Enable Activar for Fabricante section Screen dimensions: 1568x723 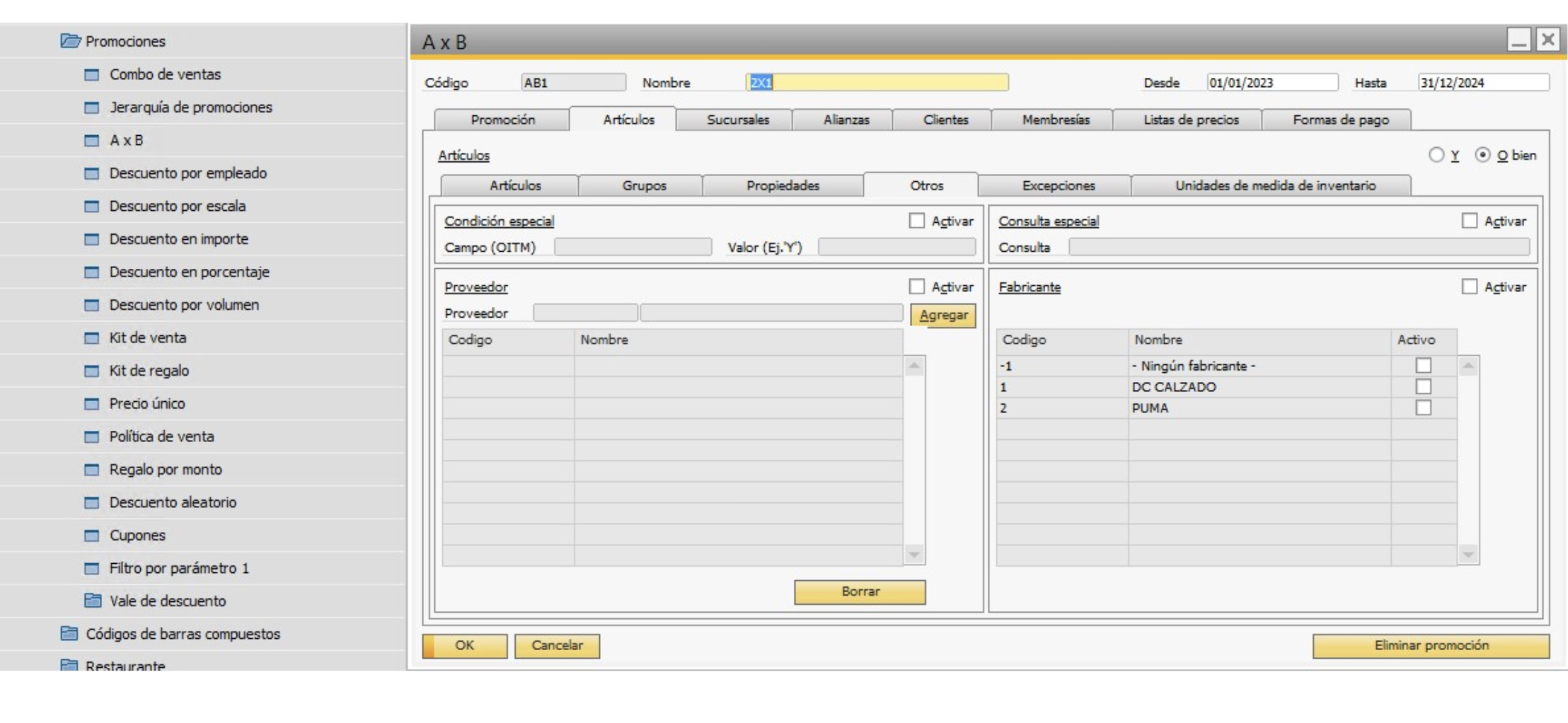pyautogui.click(x=1469, y=287)
